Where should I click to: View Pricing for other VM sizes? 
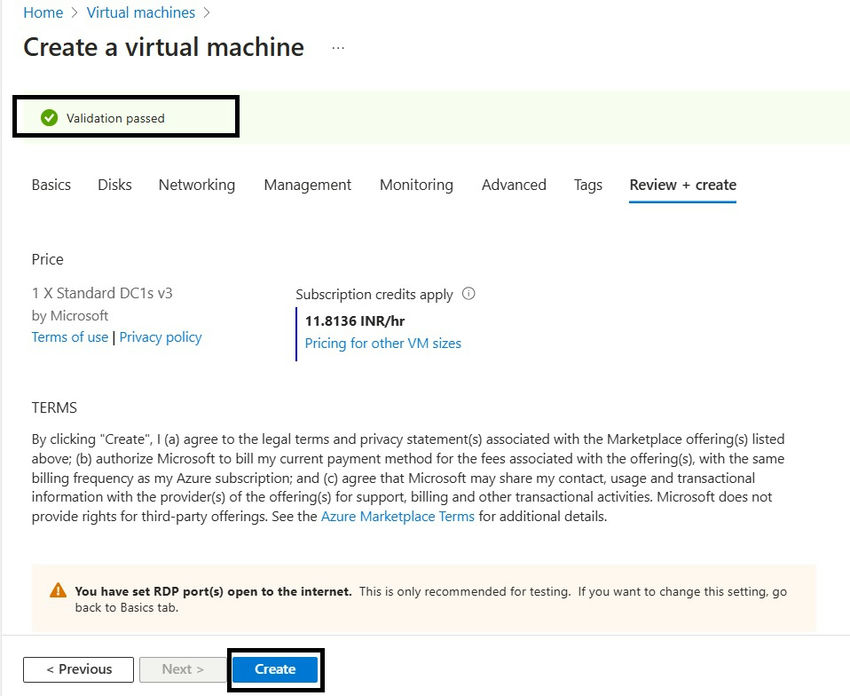click(x=383, y=343)
